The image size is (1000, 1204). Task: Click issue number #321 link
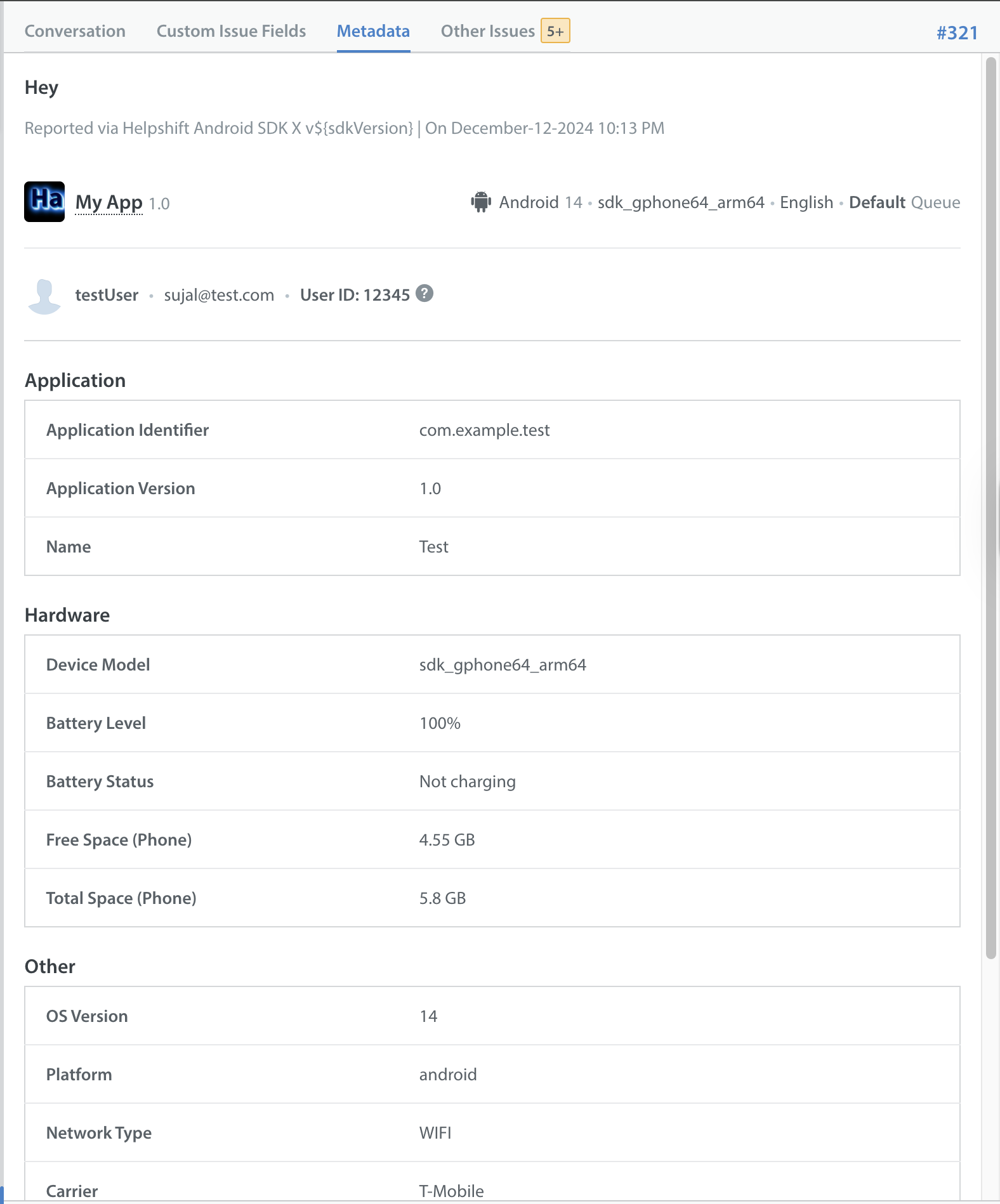[957, 32]
